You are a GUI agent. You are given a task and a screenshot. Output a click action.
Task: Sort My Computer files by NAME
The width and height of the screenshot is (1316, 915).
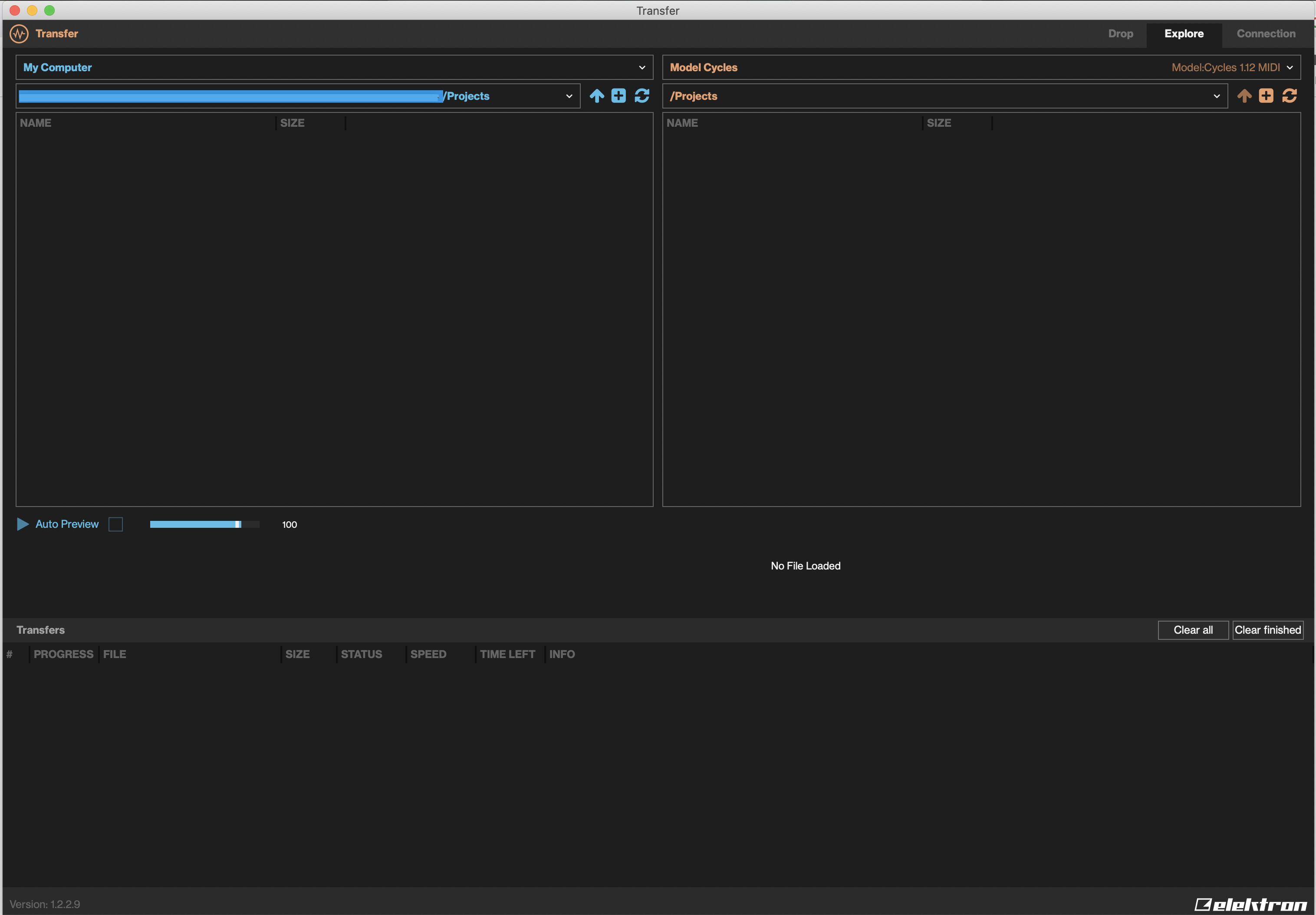coord(36,123)
